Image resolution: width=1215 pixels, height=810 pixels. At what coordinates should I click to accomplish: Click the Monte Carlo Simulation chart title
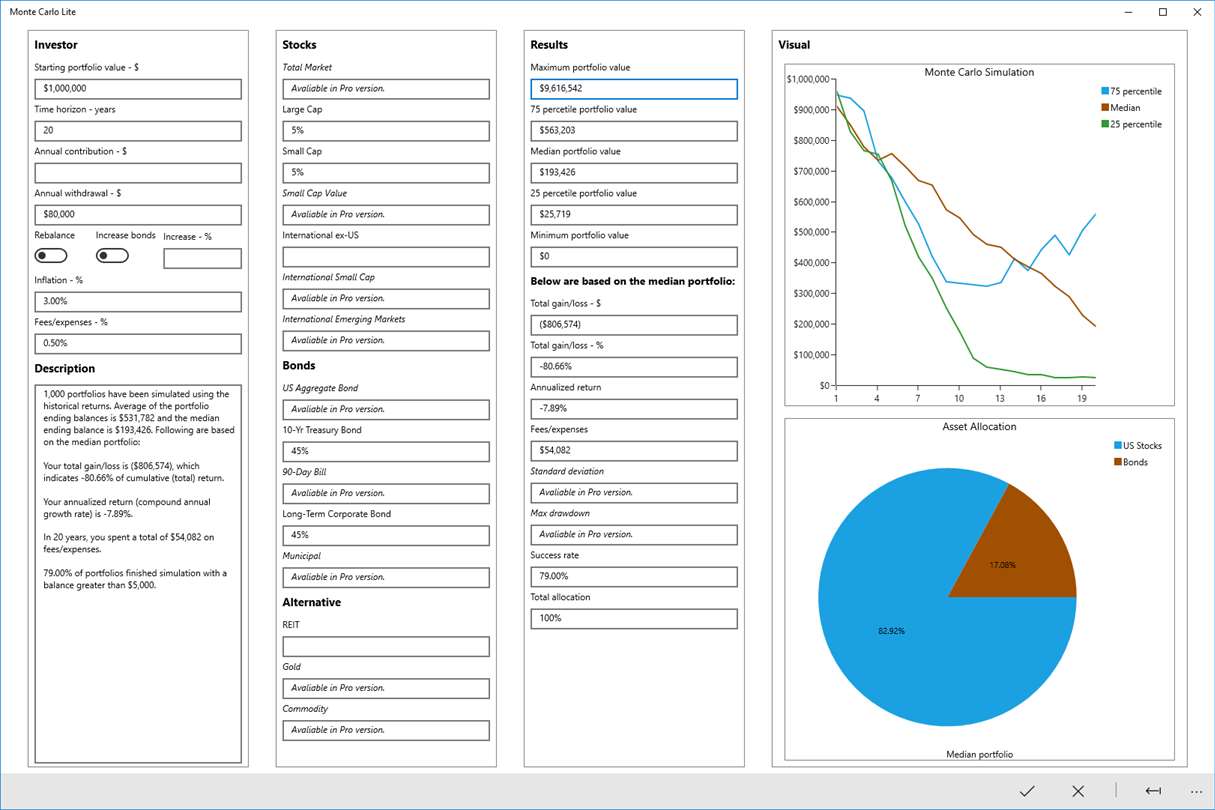pos(979,73)
